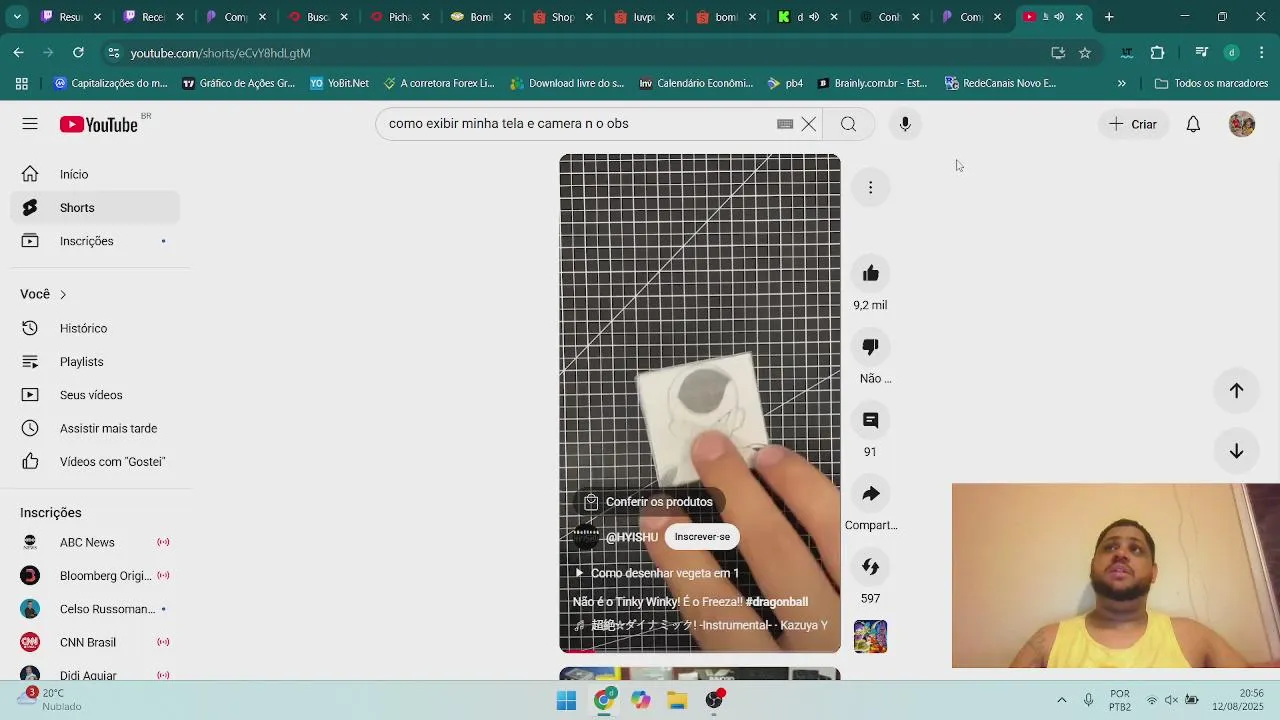The image size is (1280, 720).
Task: Open the Celso Russomanno subscription
Action: 96,609
